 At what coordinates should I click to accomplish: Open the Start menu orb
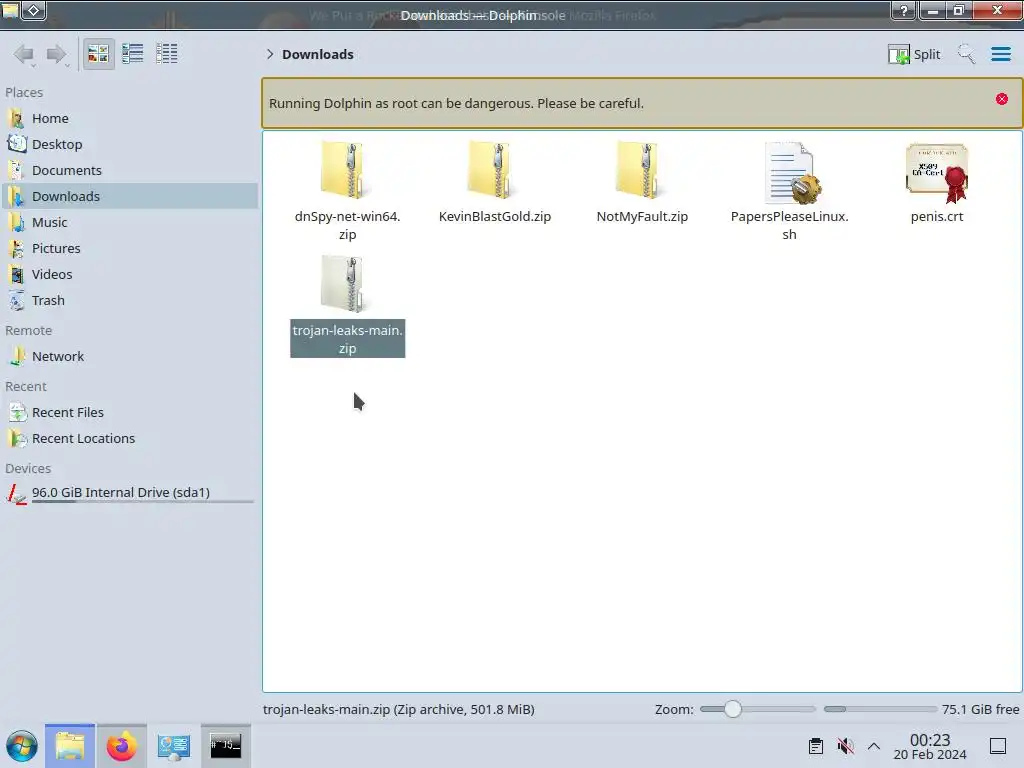coord(22,746)
